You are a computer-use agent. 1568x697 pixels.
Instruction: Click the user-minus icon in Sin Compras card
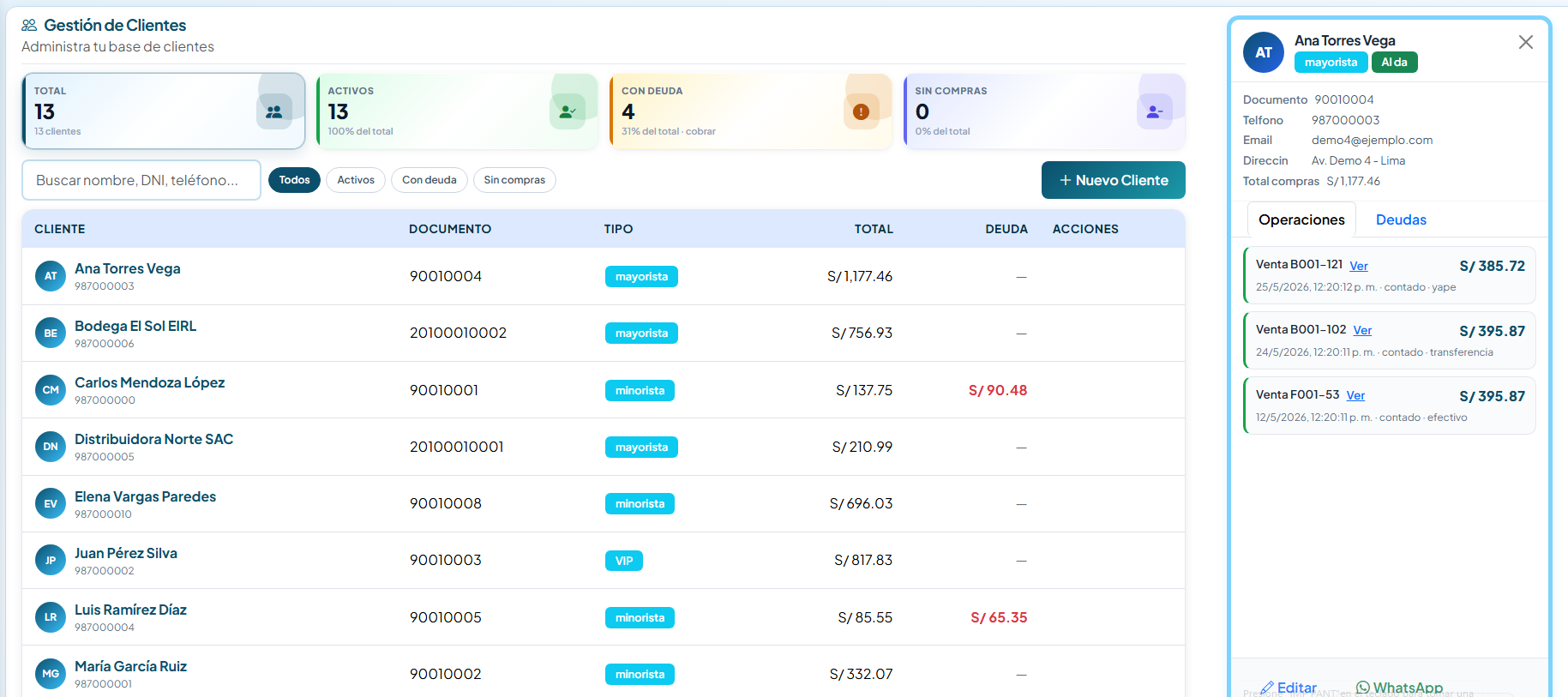pos(1155,111)
